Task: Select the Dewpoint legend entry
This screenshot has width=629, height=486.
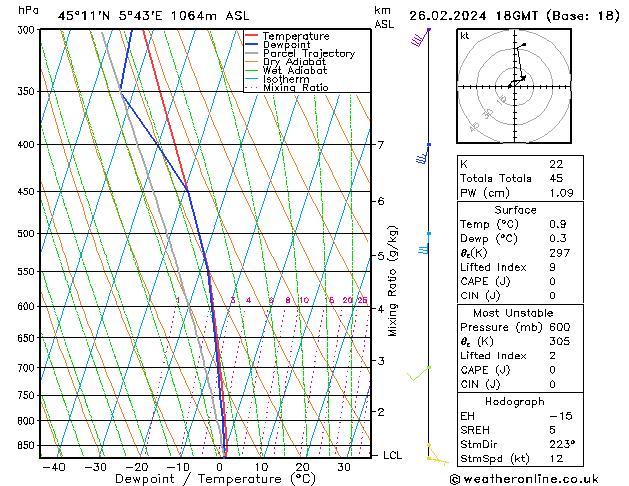Action: (283, 44)
